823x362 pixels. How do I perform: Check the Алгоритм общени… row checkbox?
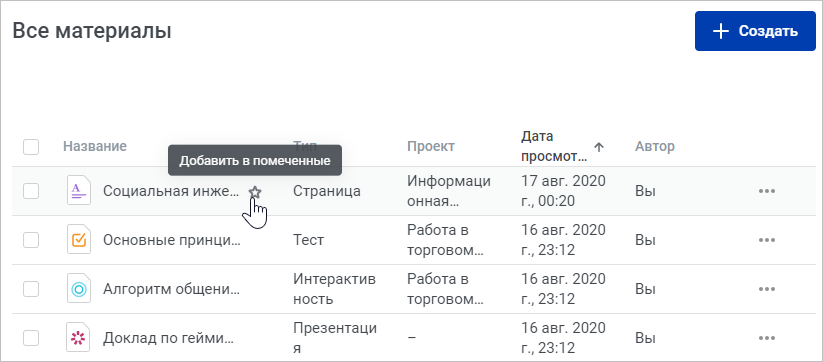[31, 289]
